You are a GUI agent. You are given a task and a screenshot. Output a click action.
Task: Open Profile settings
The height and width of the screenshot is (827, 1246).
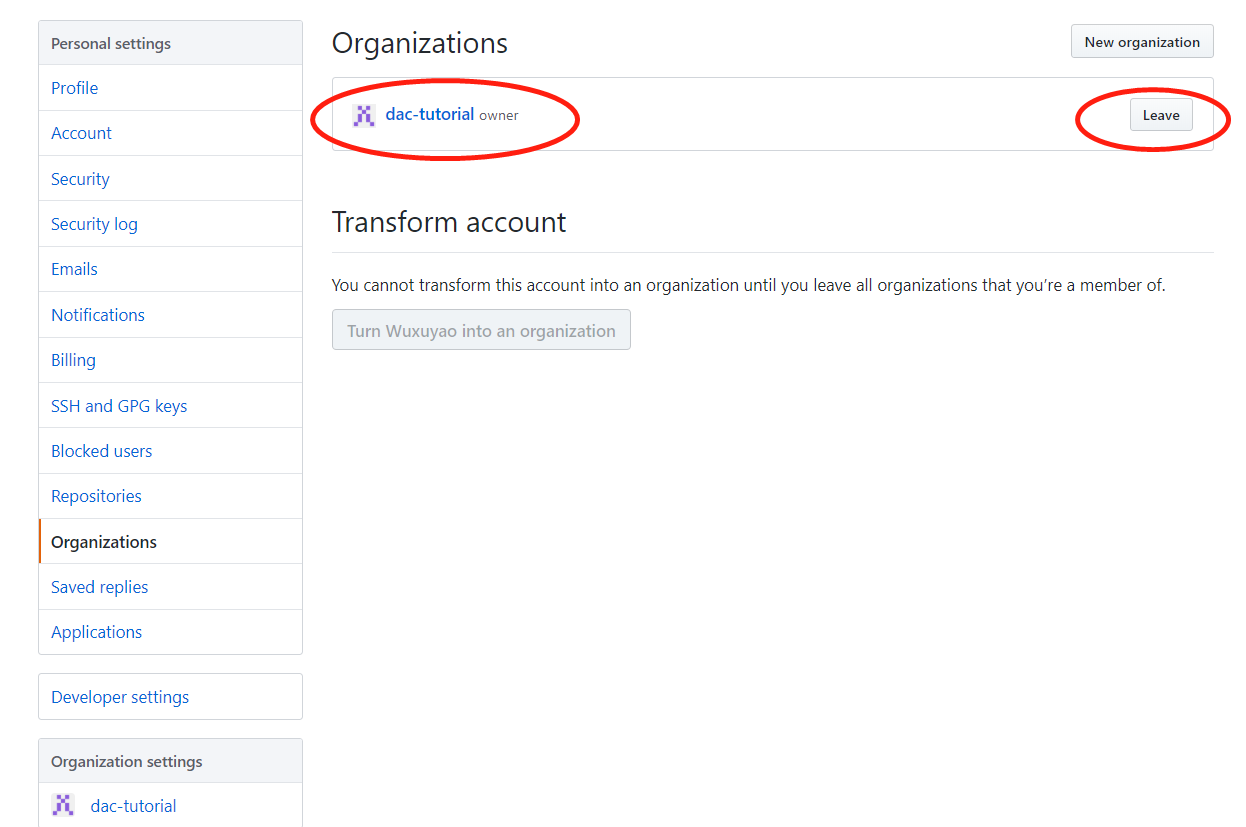pos(75,88)
